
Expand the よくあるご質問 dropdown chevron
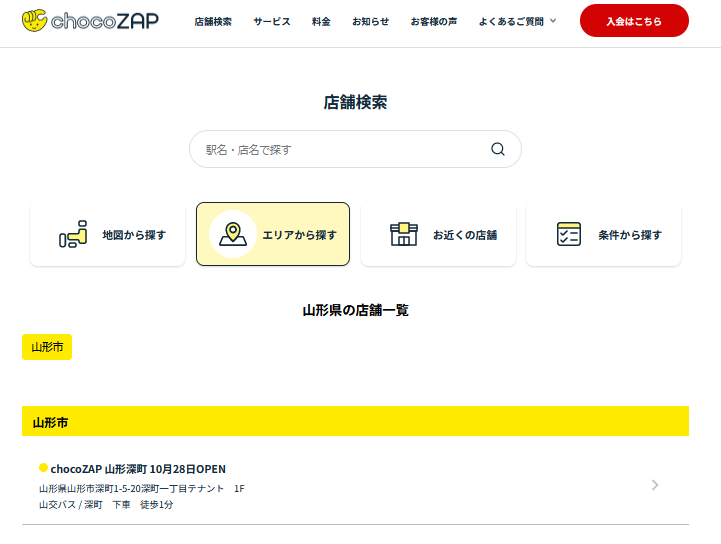[553, 21]
